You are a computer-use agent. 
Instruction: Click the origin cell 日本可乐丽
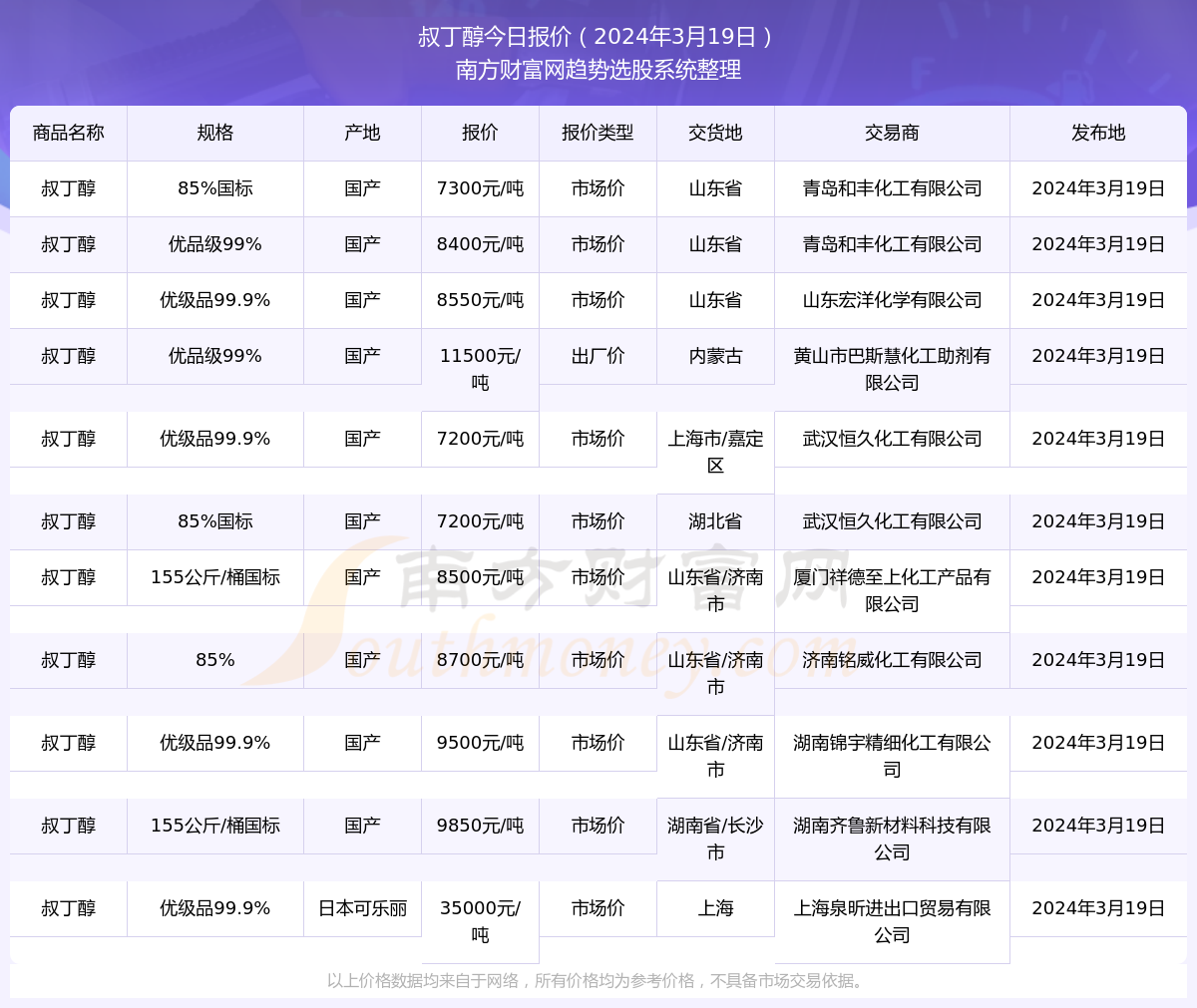[x=362, y=908]
